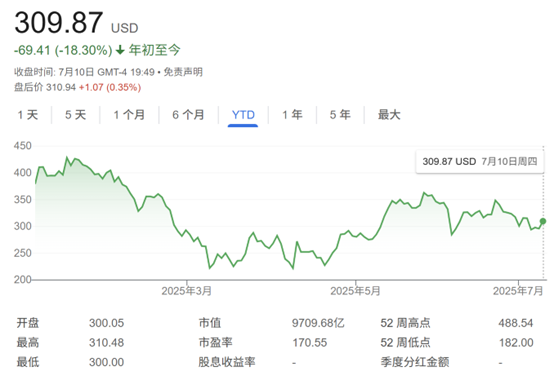Click the main price 309.87
This screenshot has height=380, width=554.
[x=59, y=23]
